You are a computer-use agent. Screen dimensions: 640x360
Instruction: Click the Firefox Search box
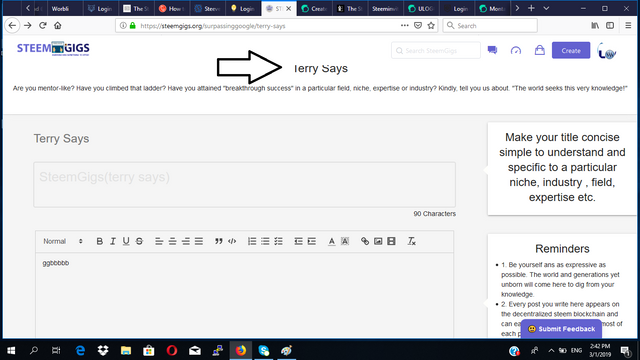pos(490,26)
